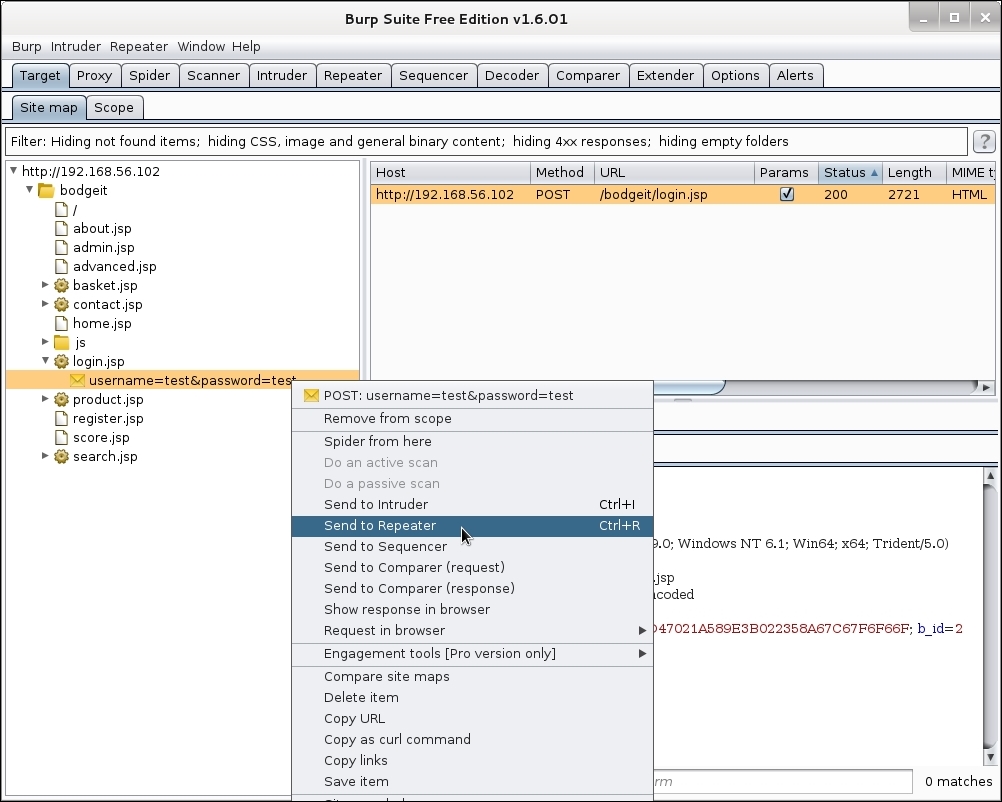Collapse the http://192.168.56.102 tree node
The image size is (1002, 802).
click(x=13, y=171)
